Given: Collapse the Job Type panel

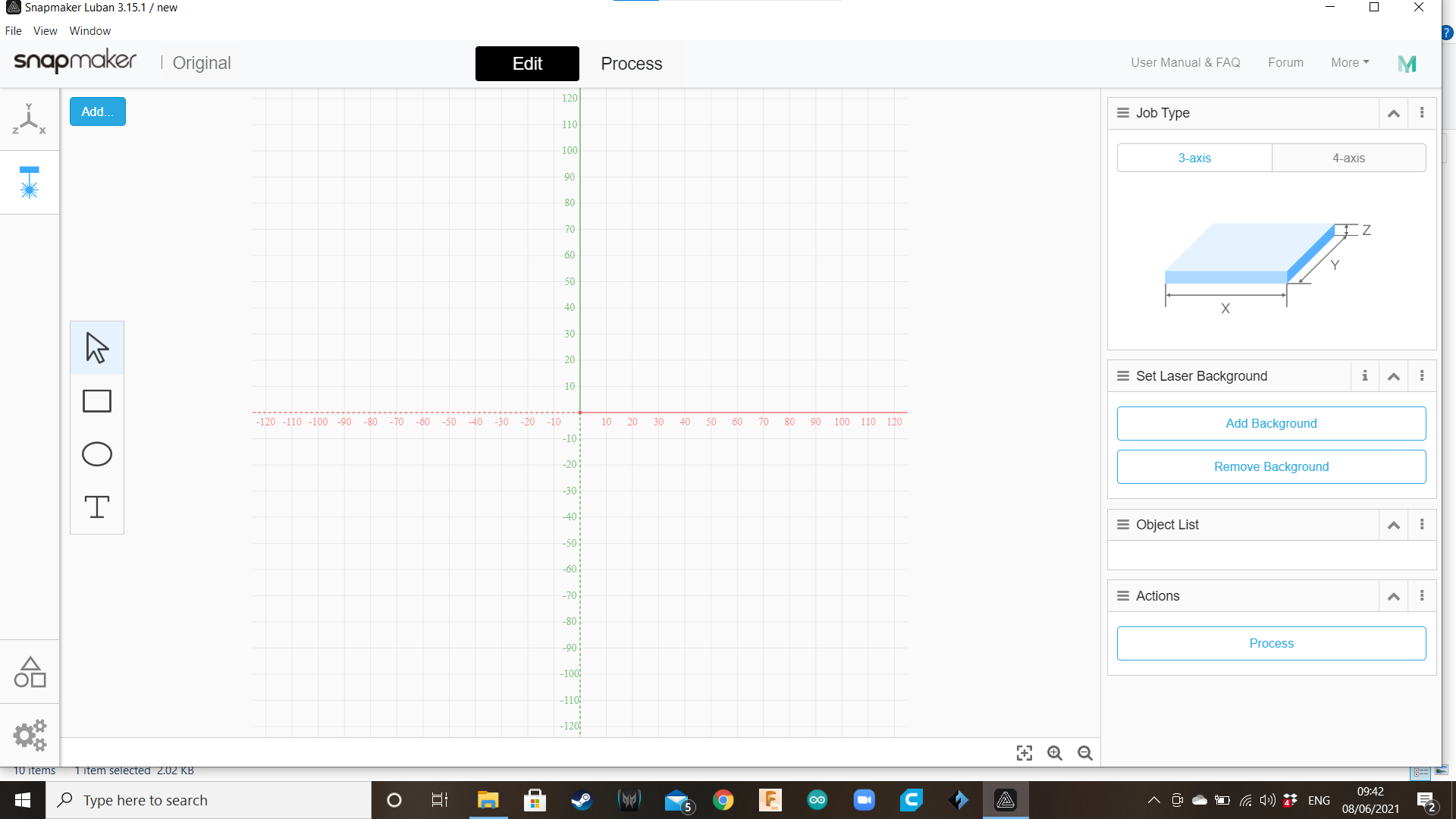Looking at the screenshot, I should tap(1394, 113).
